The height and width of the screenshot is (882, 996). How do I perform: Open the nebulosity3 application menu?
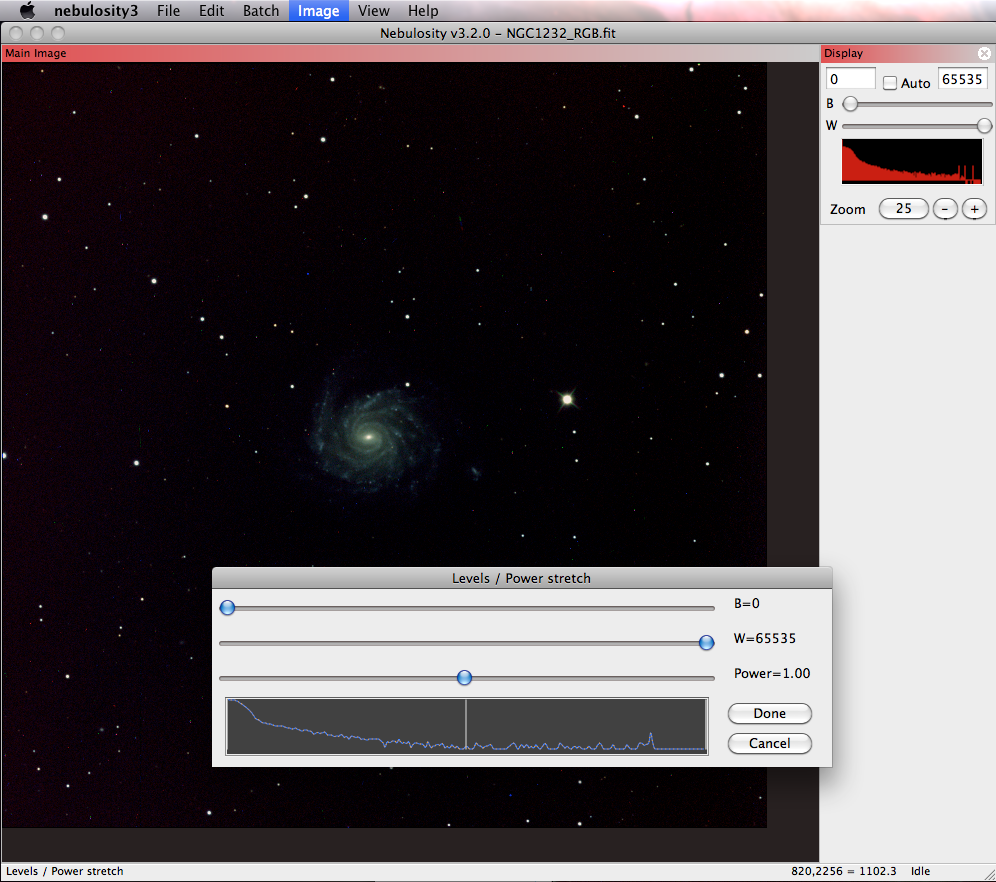pyautogui.click(x=96, y=11)
